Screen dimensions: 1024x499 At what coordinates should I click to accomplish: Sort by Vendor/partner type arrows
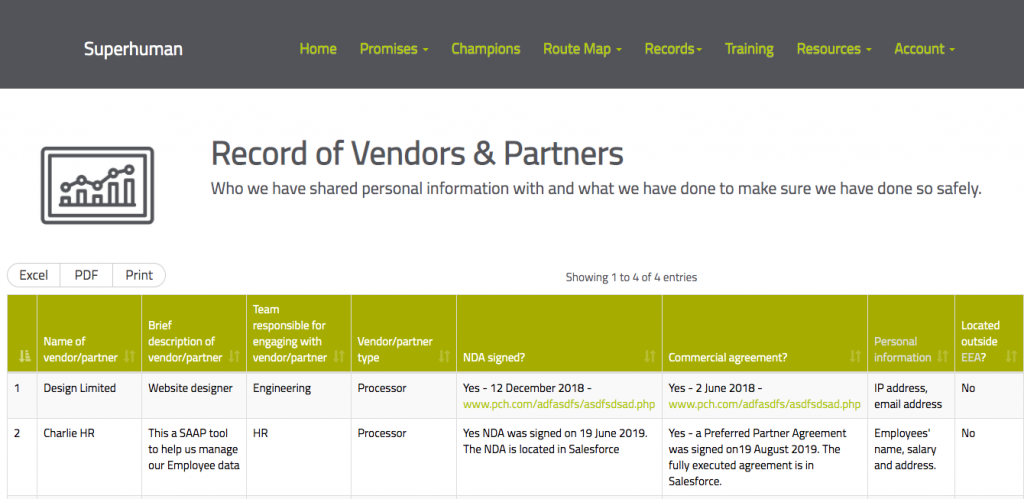pyautogui.click(x=444, y=357)
